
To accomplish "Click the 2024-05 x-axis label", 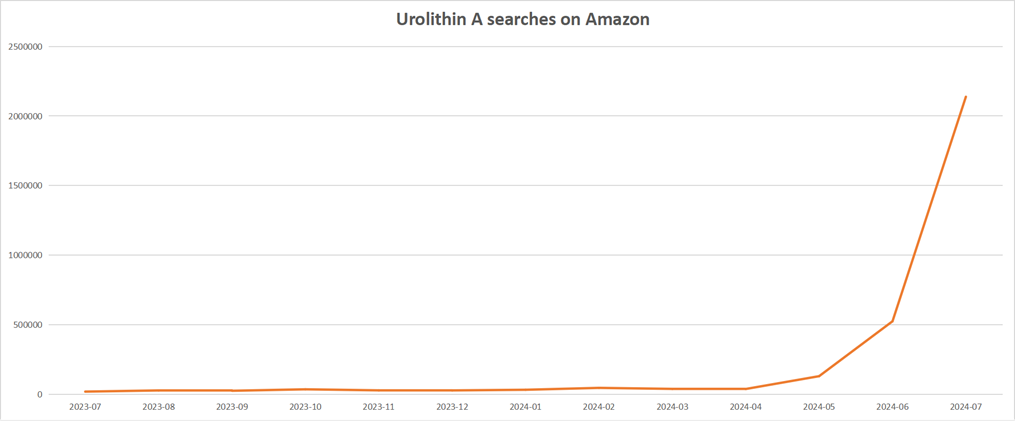I will point(819,407).
